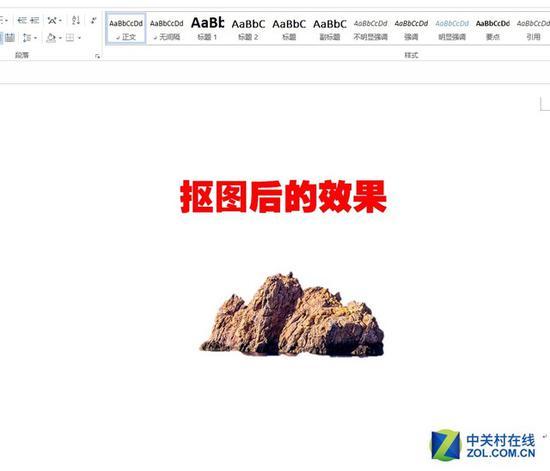Select the cut-out rock image
550x471 pixels.
[x=292, y=315]
